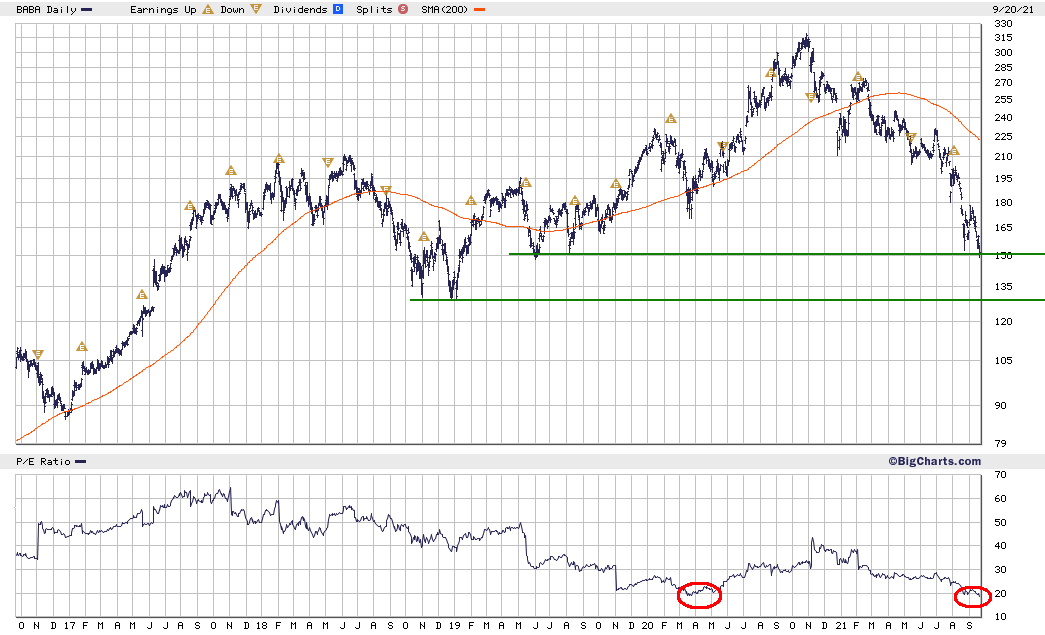Click the year 21 time-axis label
Viewport: 1045px width, 635px height.
click(x=841, y=626)
